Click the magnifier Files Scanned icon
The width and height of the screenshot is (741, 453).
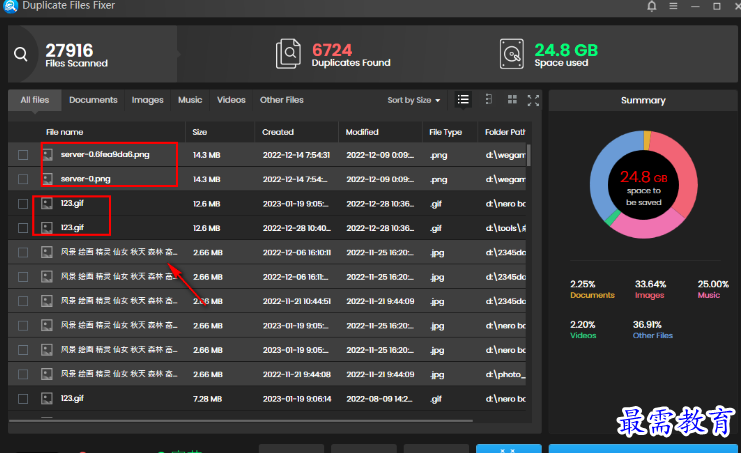pyautogui.click(x=20, y=54)
